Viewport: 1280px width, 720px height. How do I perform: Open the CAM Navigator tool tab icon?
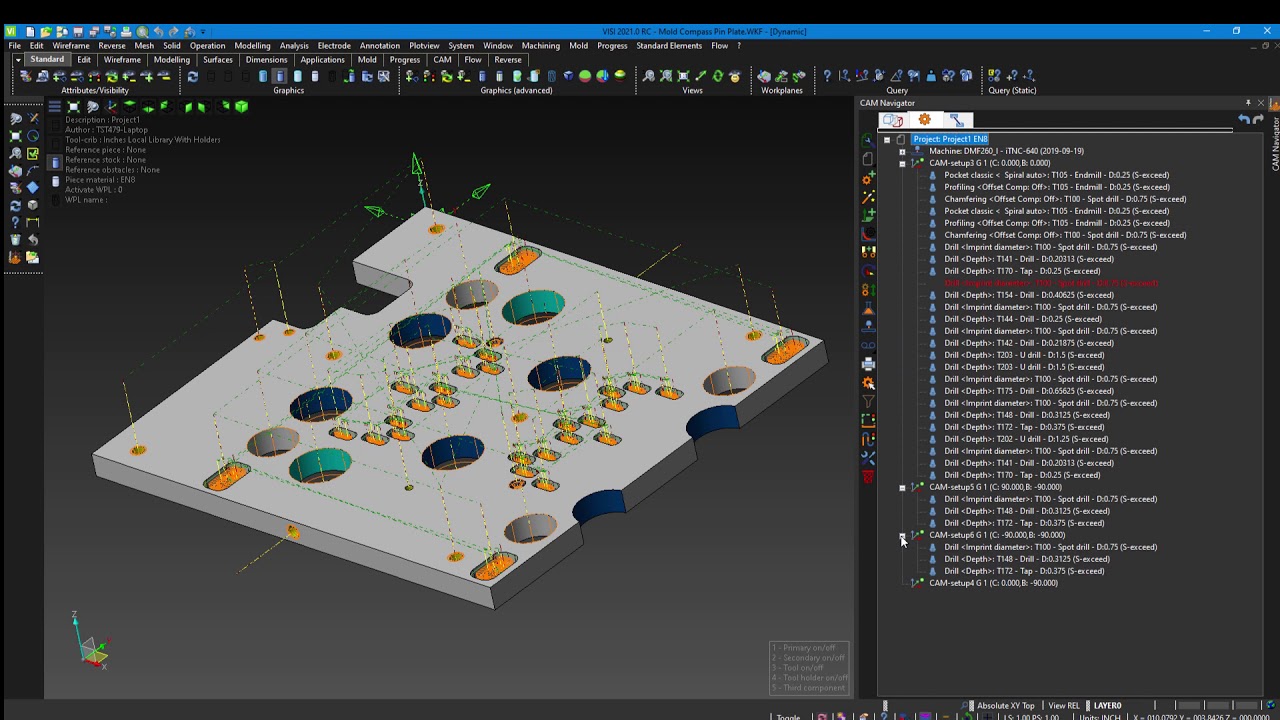tap(956, 120)
